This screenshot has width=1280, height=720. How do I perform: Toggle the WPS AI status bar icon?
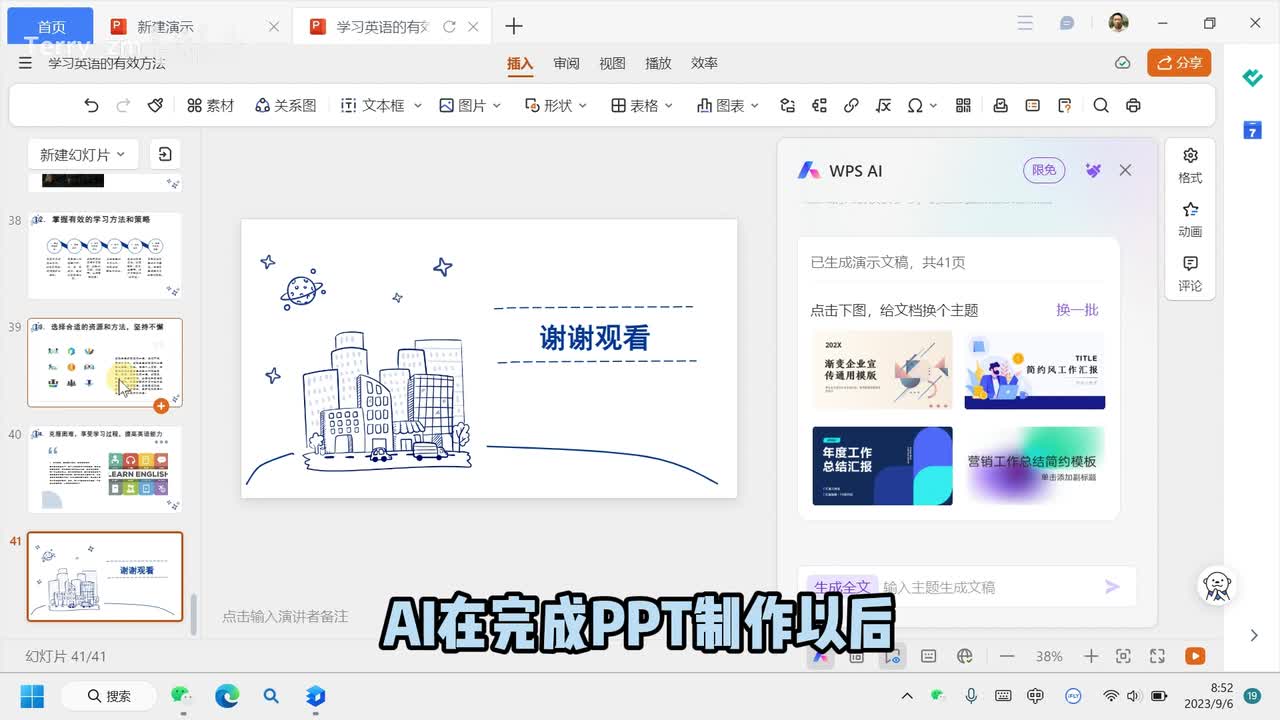[821, 656]
